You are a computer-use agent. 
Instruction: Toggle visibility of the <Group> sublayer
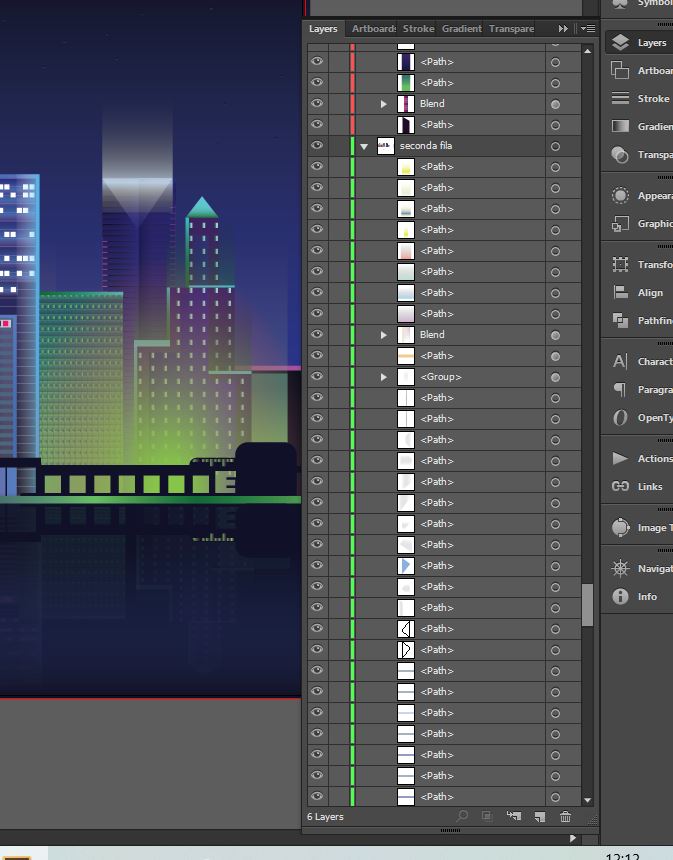click(317, 377)
